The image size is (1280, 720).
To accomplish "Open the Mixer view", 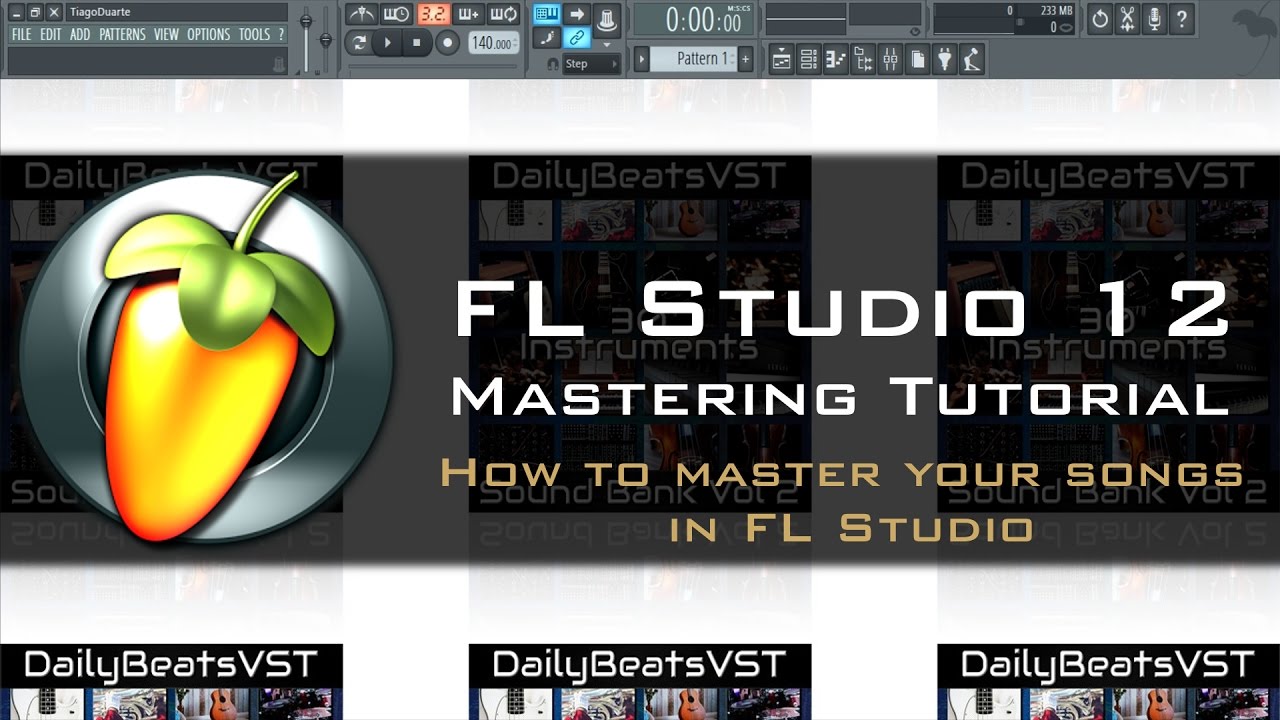I will click(x=890, y=60).
